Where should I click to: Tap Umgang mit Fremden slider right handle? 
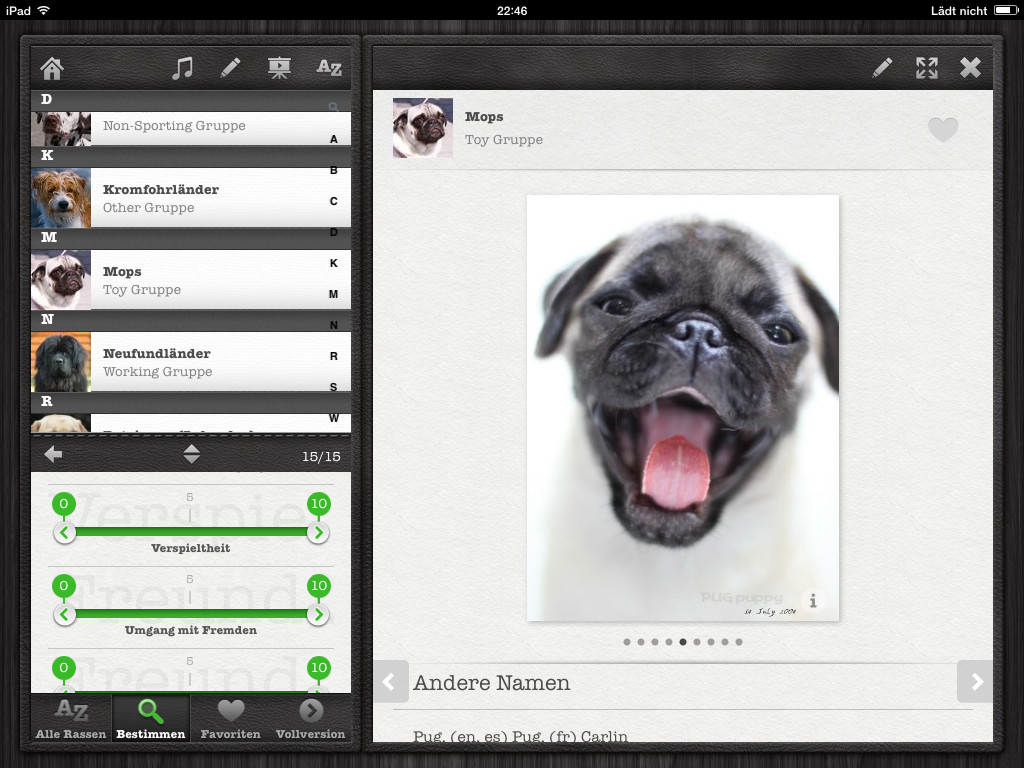[x=318, y=615]
